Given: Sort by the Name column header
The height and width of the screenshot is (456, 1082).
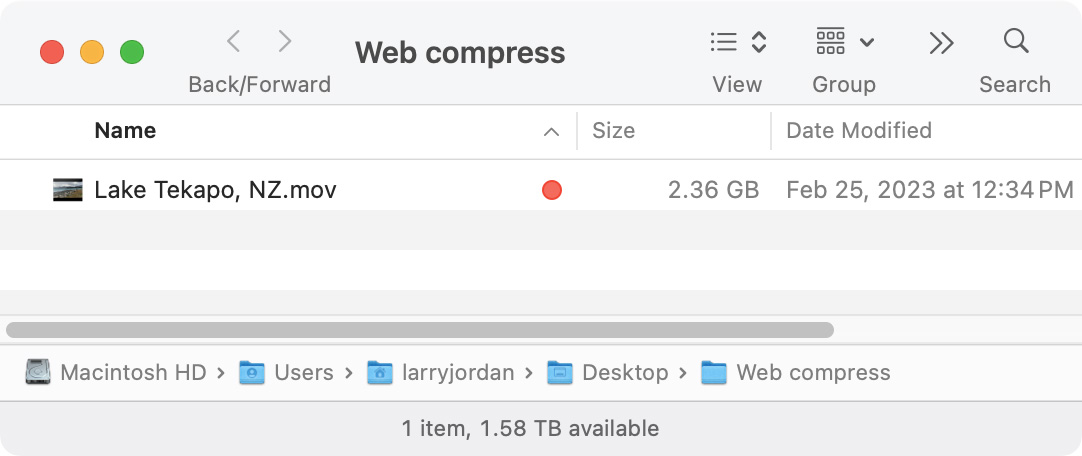Looking at the screenshot, I should click(125, 131).
